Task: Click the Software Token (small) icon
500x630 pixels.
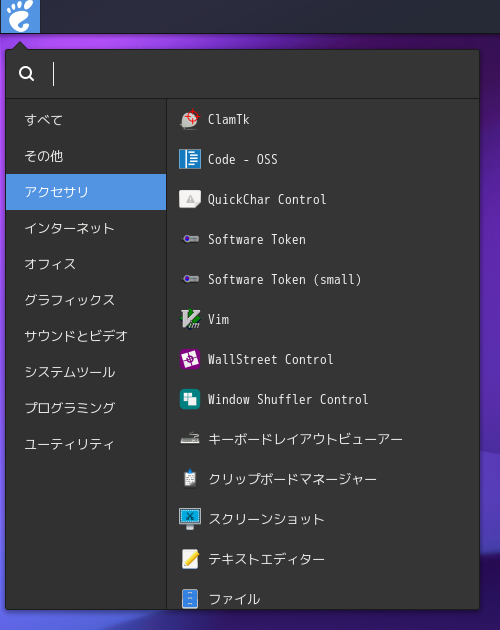Action: point(190,279)
